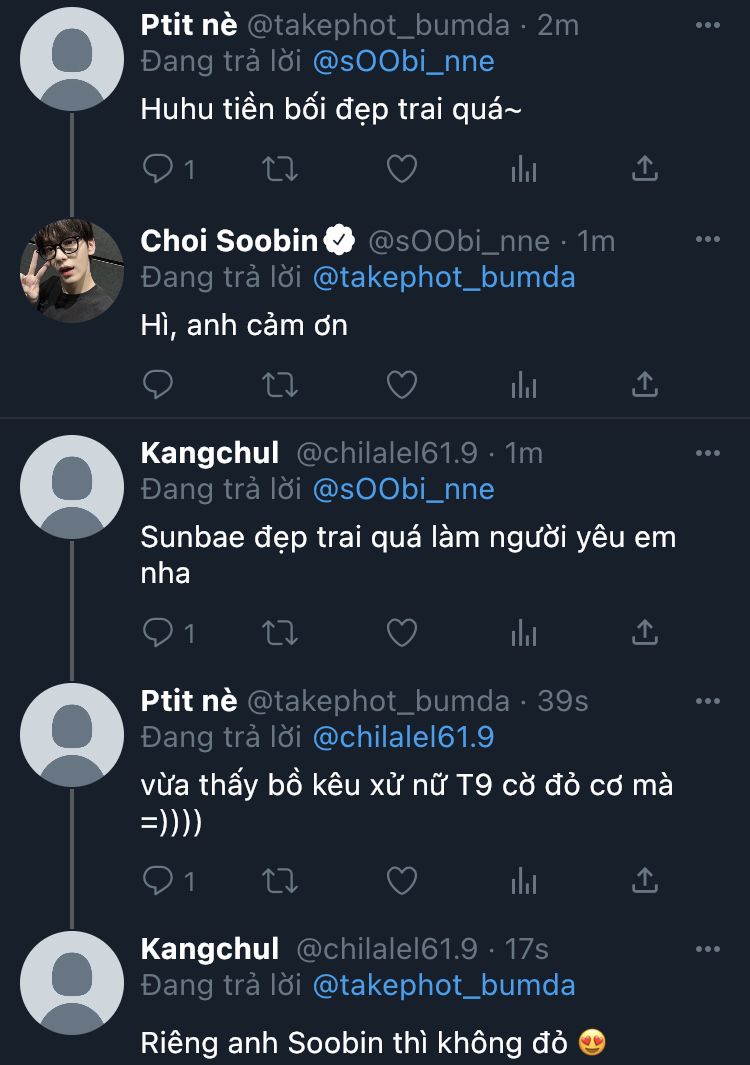750x1065 pixels.
Task: Like the "Huhu tiền bối đẹp trai quá~" tweet
Action: click(402, 169)
